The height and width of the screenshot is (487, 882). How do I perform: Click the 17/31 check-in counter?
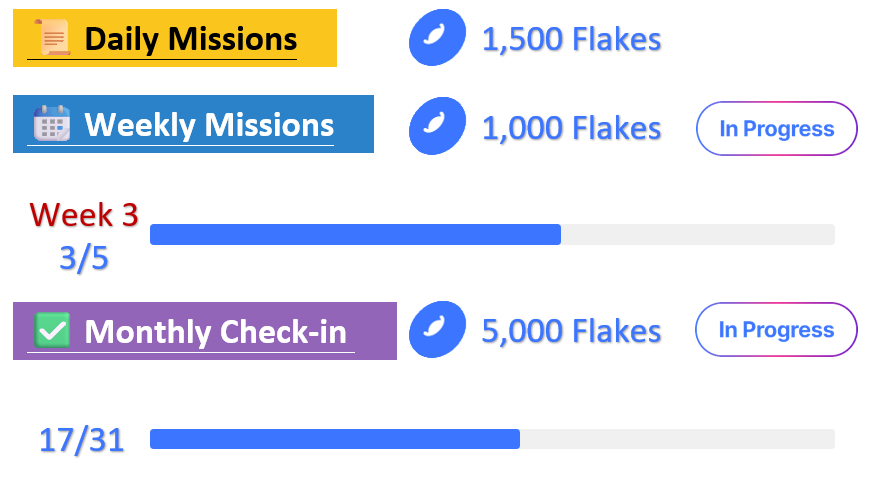point(82,440)
